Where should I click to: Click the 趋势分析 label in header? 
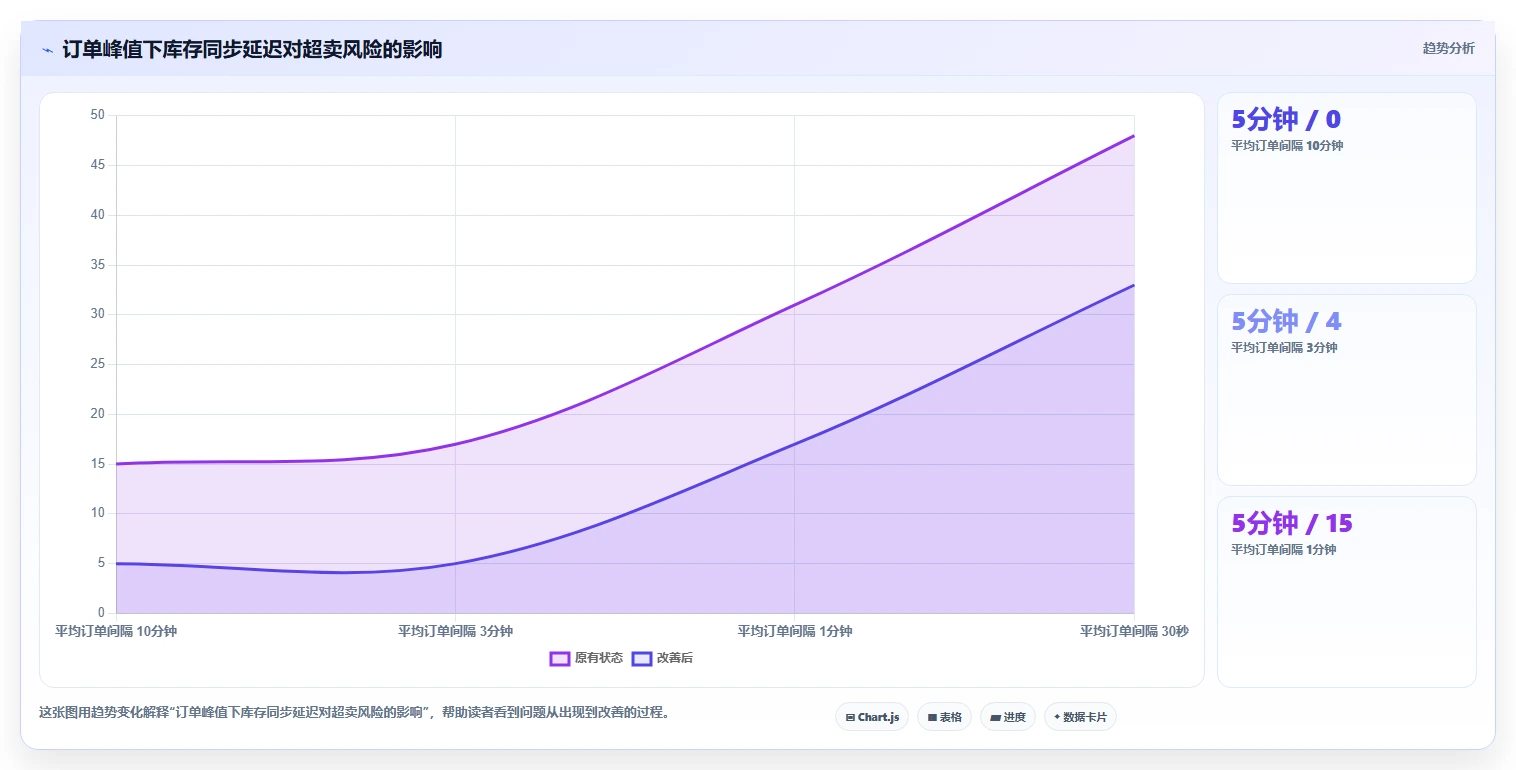[1448, 48]
